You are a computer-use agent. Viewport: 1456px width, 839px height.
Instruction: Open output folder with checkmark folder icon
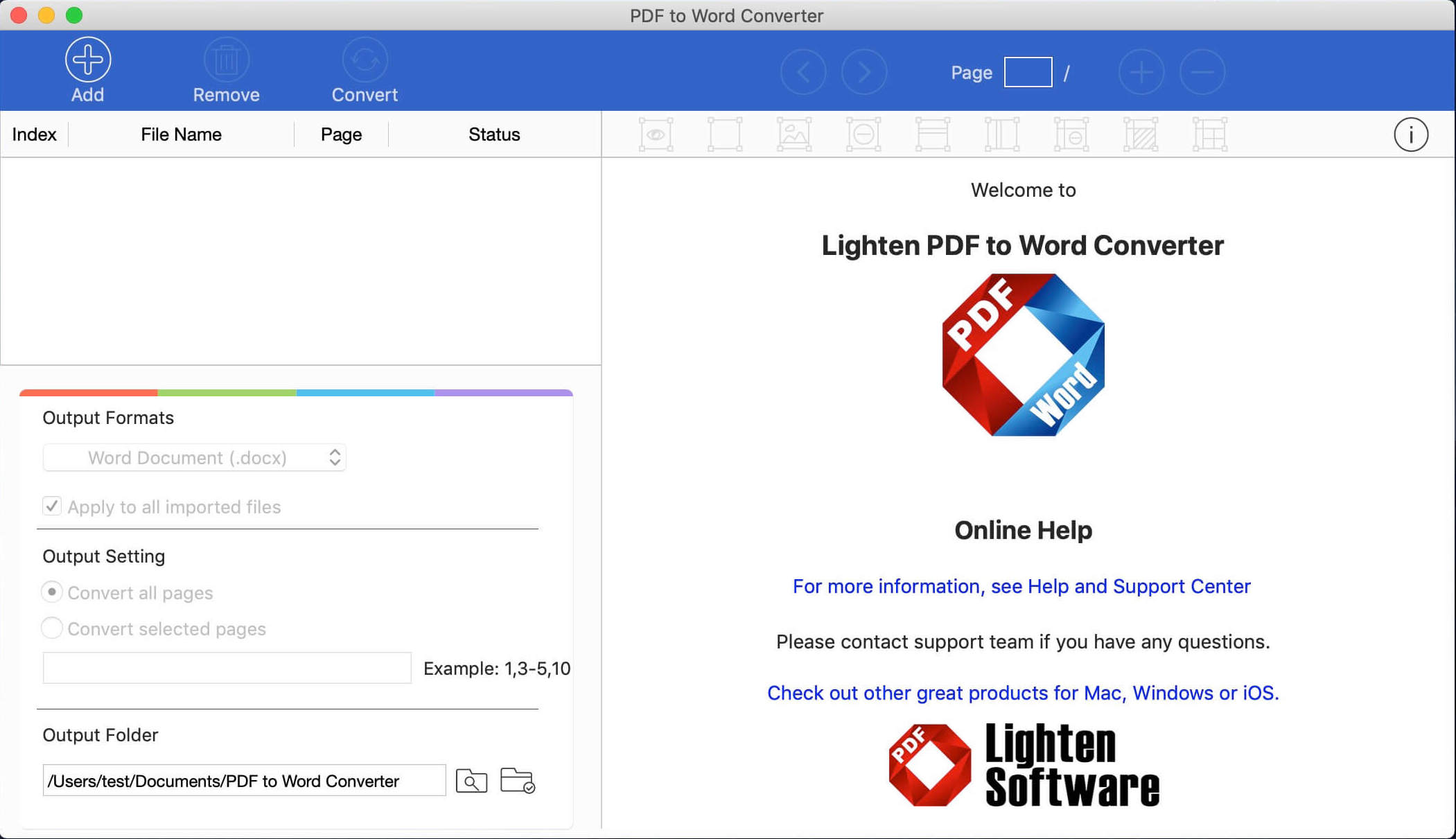(518, 781)
